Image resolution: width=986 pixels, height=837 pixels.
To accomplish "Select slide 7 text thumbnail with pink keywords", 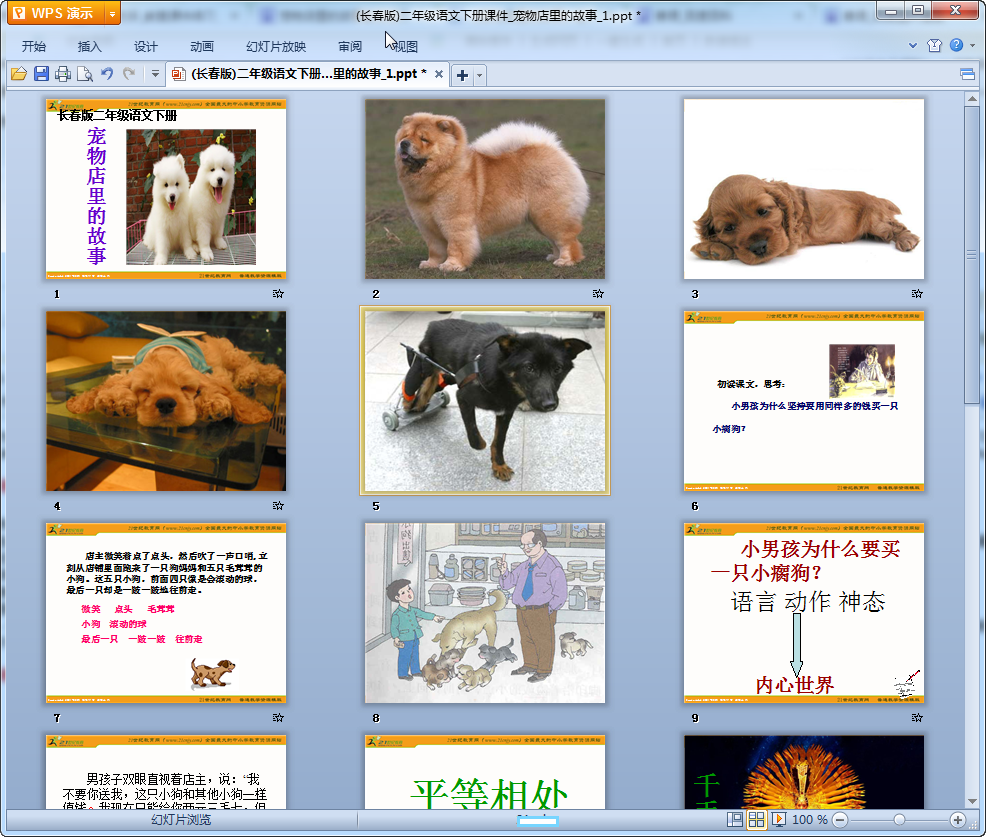I will [166, 613].
